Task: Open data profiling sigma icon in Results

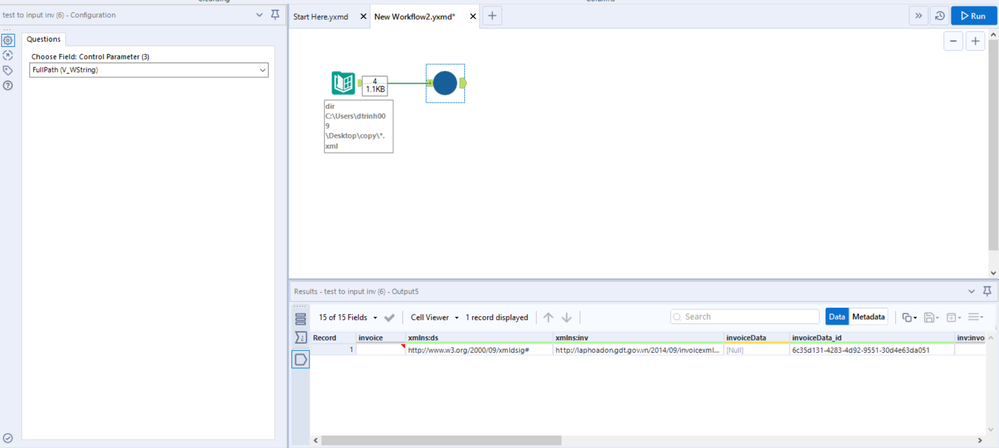Action: (x=300, y=338)
